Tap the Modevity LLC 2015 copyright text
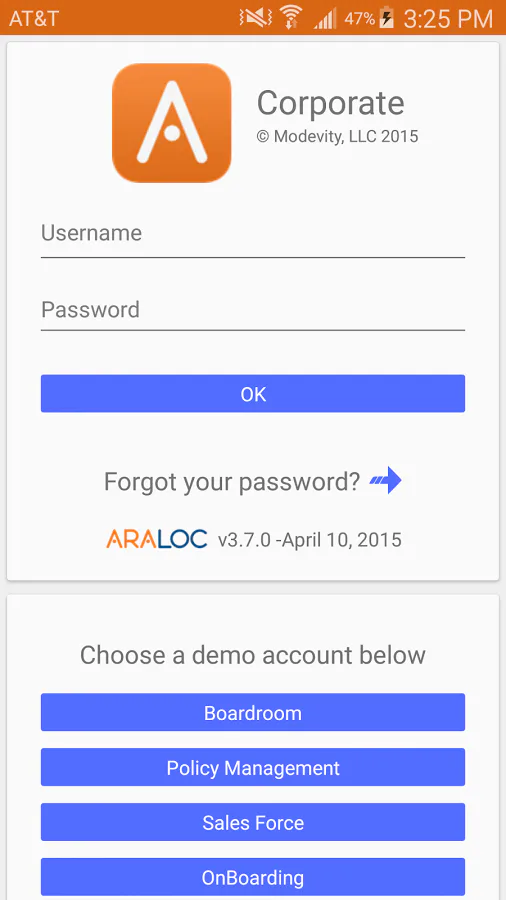506x900 pixels. [337, 137]
